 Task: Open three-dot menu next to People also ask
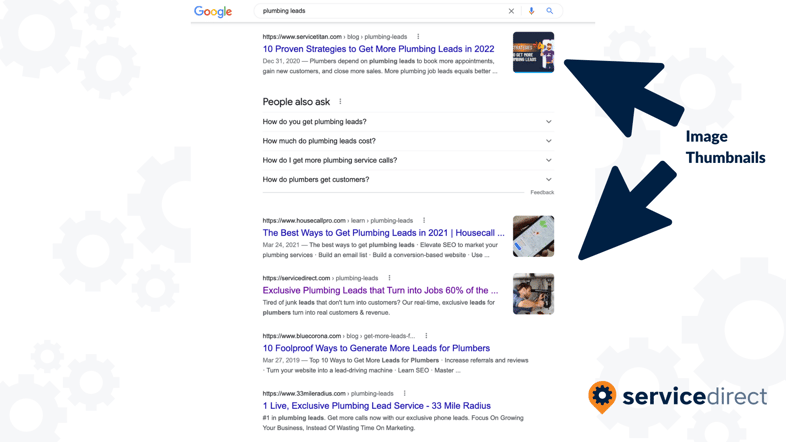pos(340,102)
